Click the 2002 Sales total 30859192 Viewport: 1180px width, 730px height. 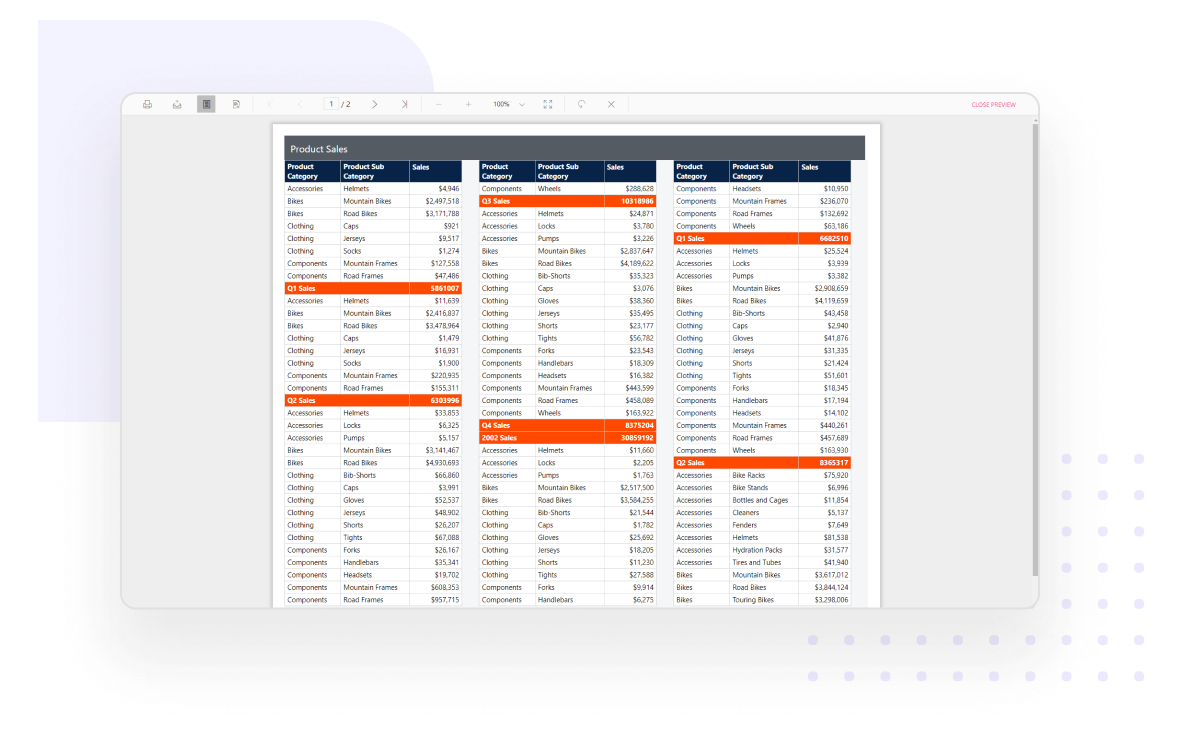pyautogui.click(x=637, y=438)
